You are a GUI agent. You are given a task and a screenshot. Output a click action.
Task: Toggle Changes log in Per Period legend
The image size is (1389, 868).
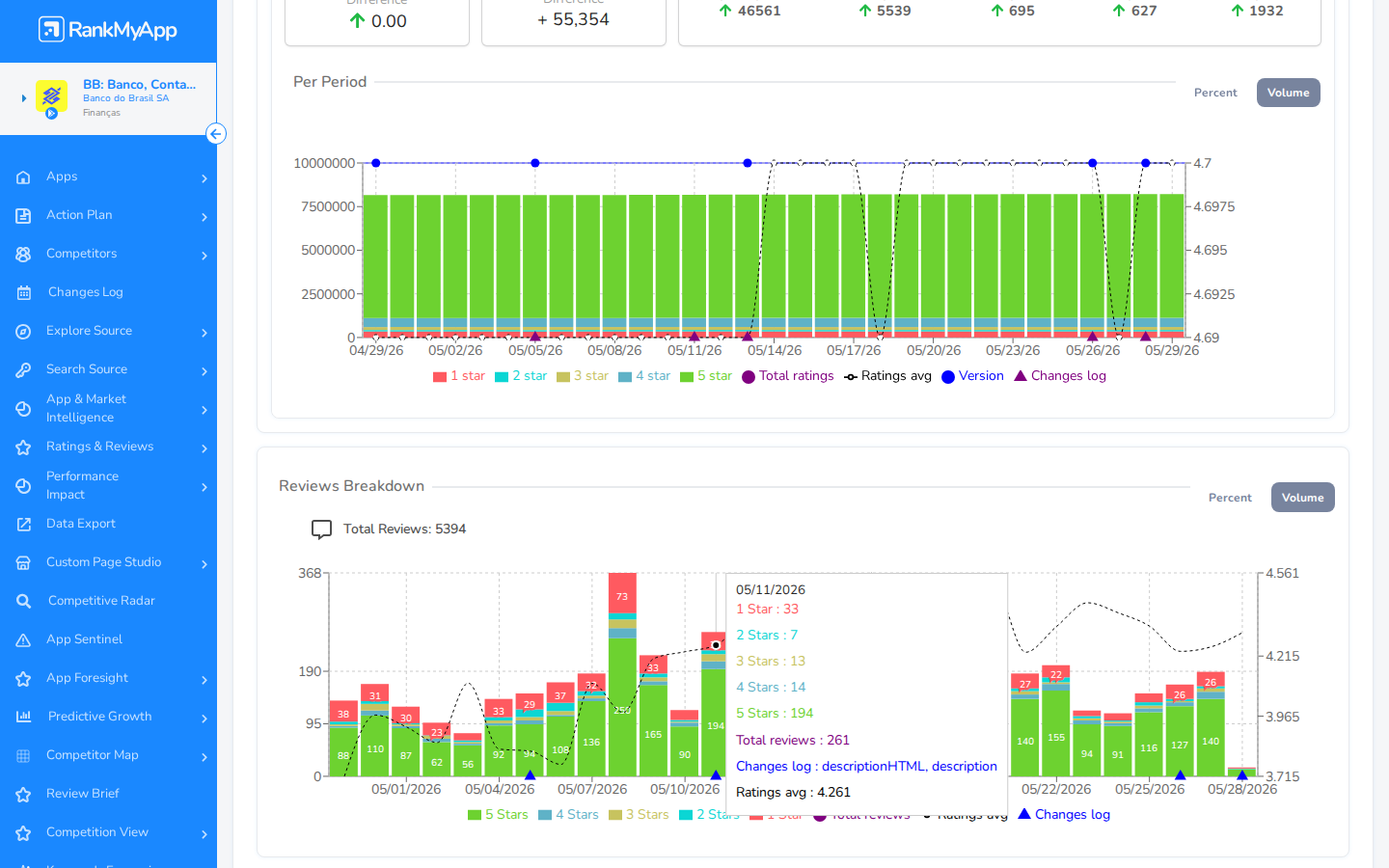coord(1060,376)
